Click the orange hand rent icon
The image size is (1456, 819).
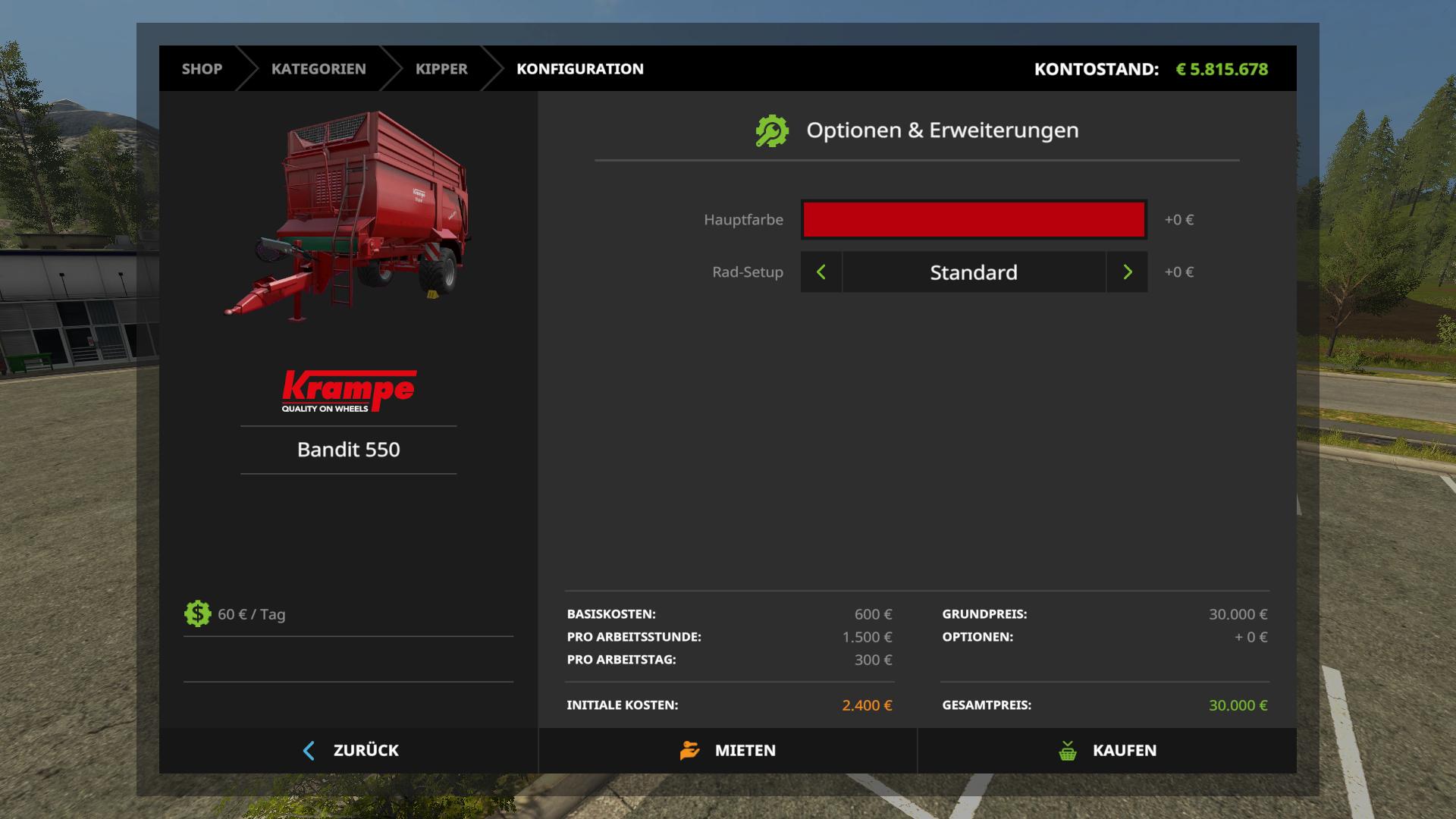pyautogui.click(x=689, y=751)
